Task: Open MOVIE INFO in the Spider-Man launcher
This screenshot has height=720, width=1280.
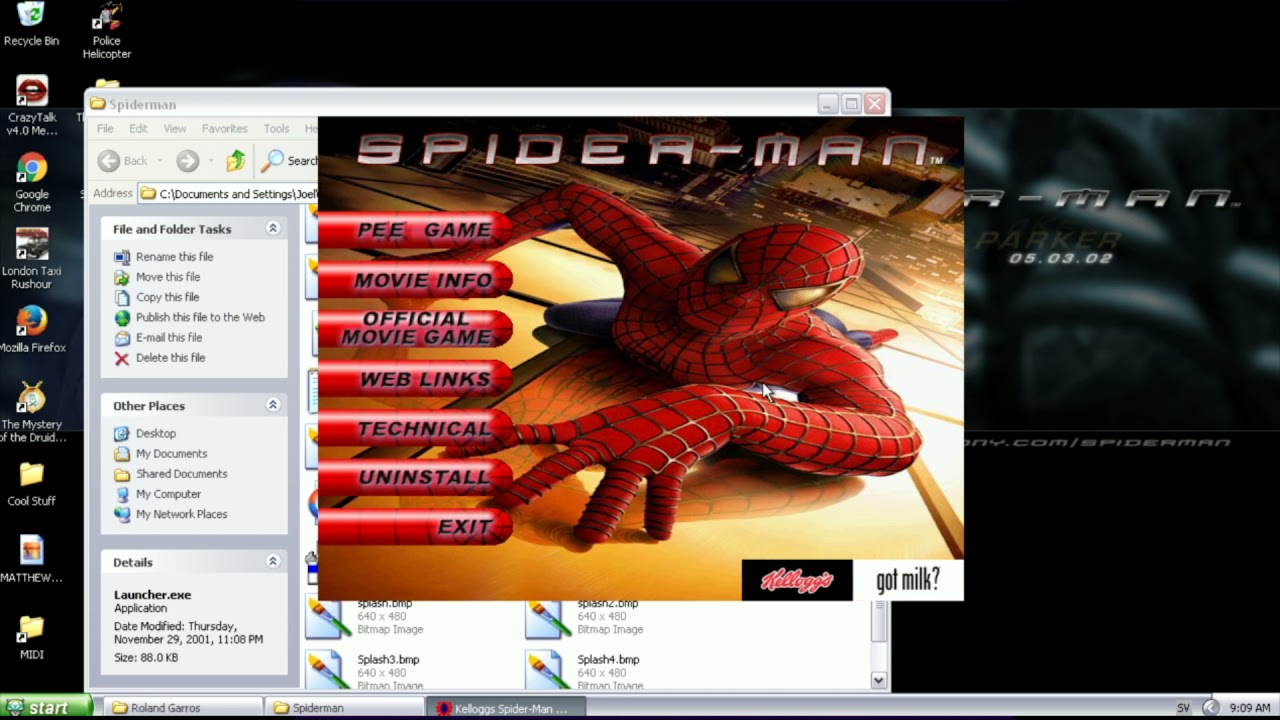Action: (x=415, y=280)
